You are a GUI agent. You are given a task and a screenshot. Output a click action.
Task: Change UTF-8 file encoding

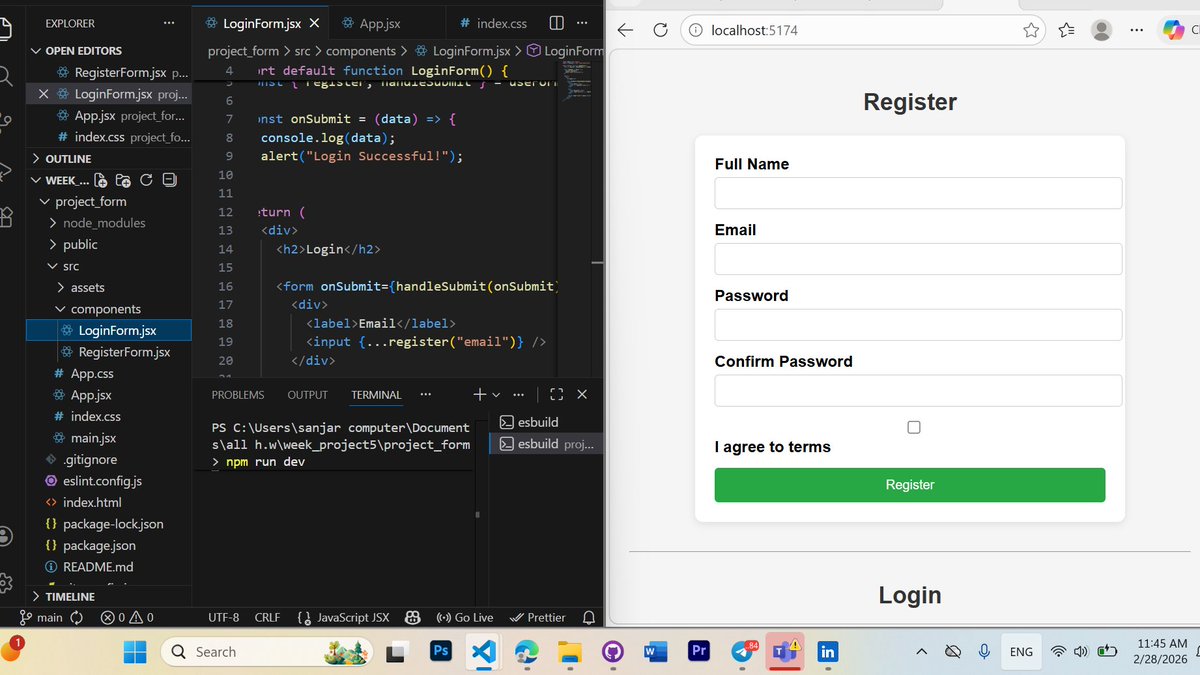(223, 618)
